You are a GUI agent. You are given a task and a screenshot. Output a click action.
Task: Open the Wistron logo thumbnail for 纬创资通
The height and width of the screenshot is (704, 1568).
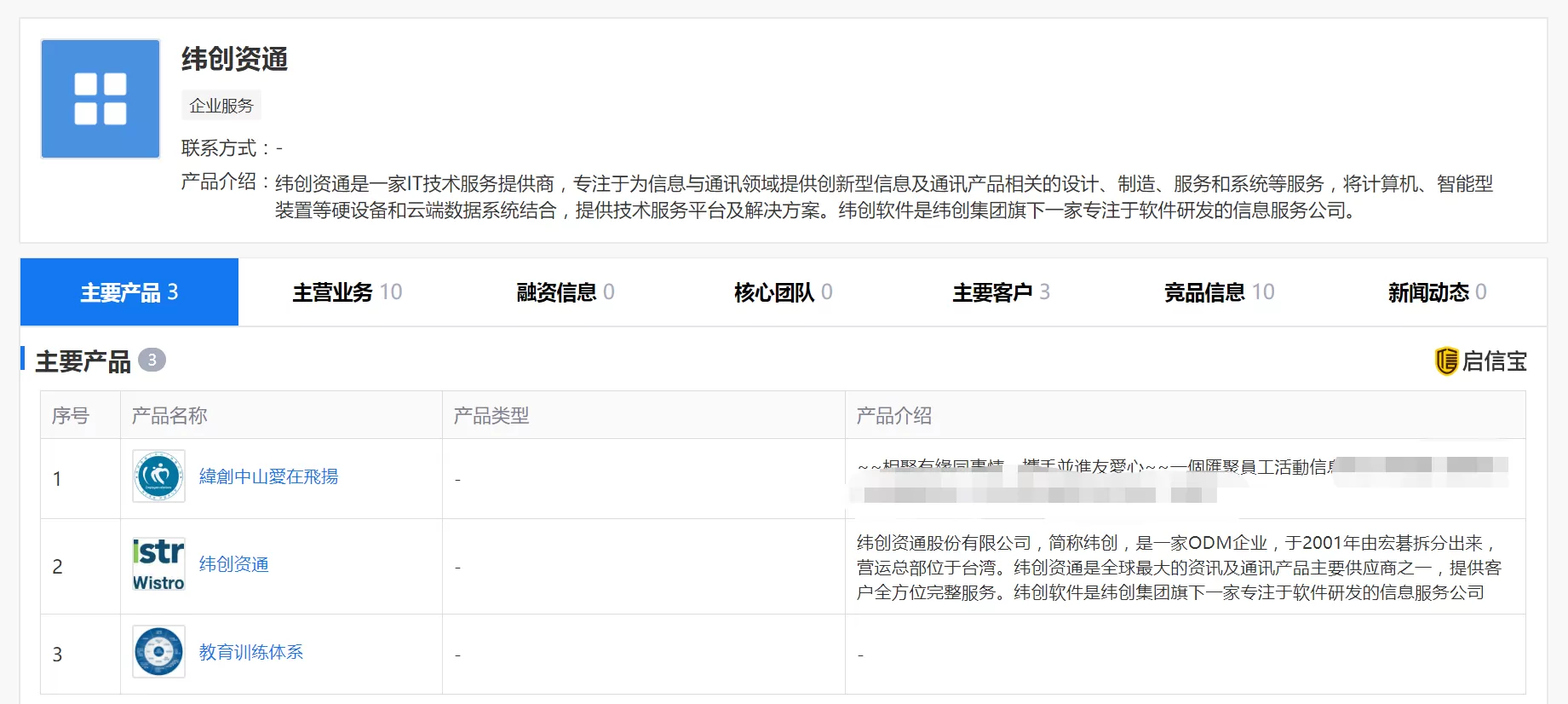(158, 564)
